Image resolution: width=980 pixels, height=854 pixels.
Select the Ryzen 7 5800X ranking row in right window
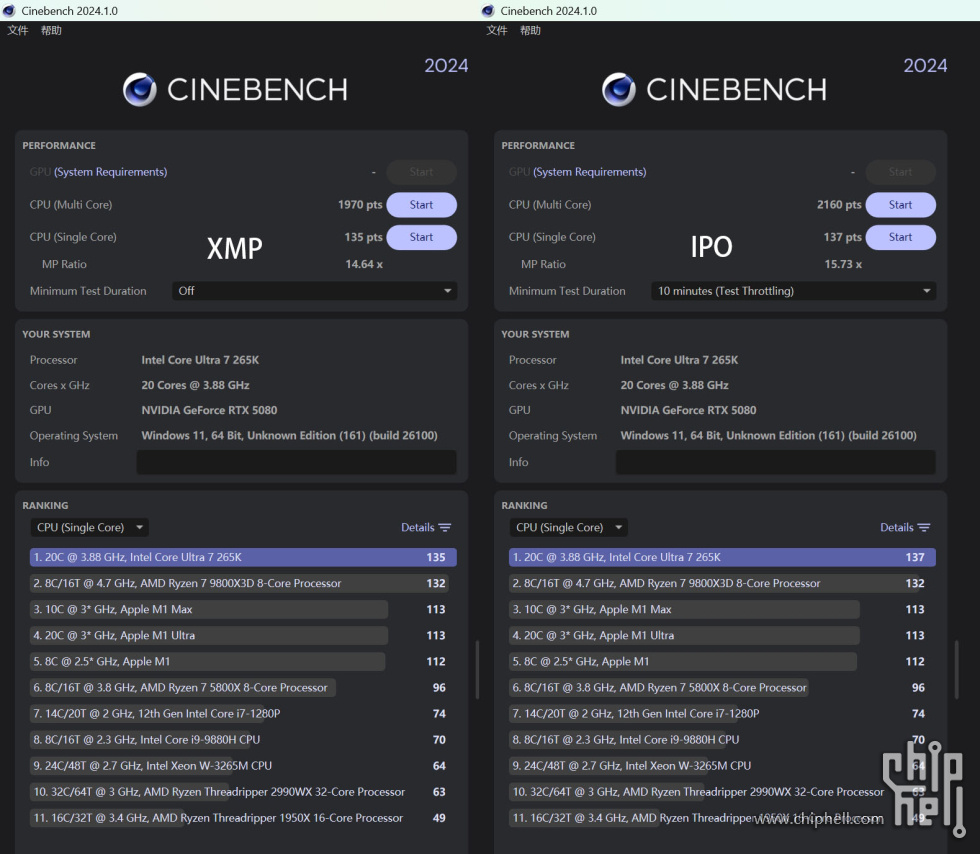coord(722,688)
